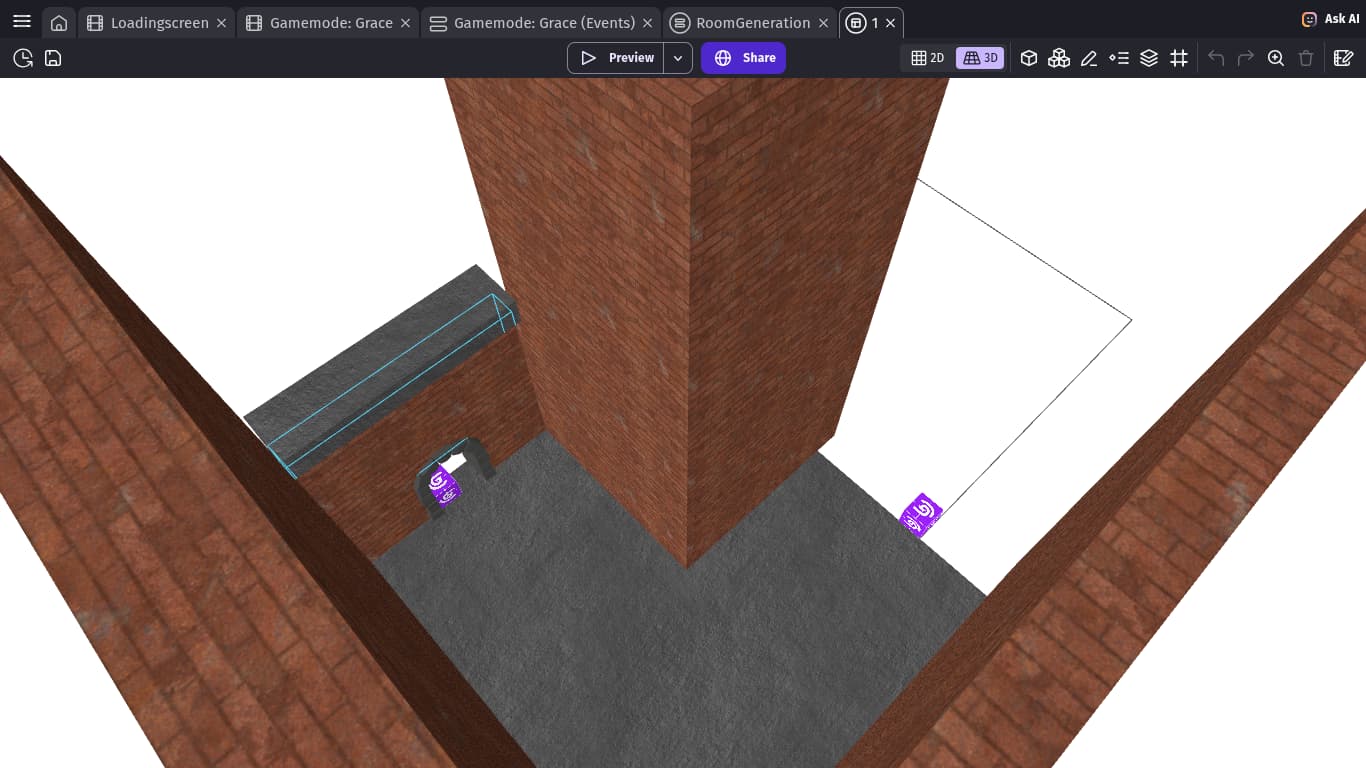The height and width of the screenshot is (768, 1366).
Task: Open the Ask AI assistant
Action: (1330, 19)
